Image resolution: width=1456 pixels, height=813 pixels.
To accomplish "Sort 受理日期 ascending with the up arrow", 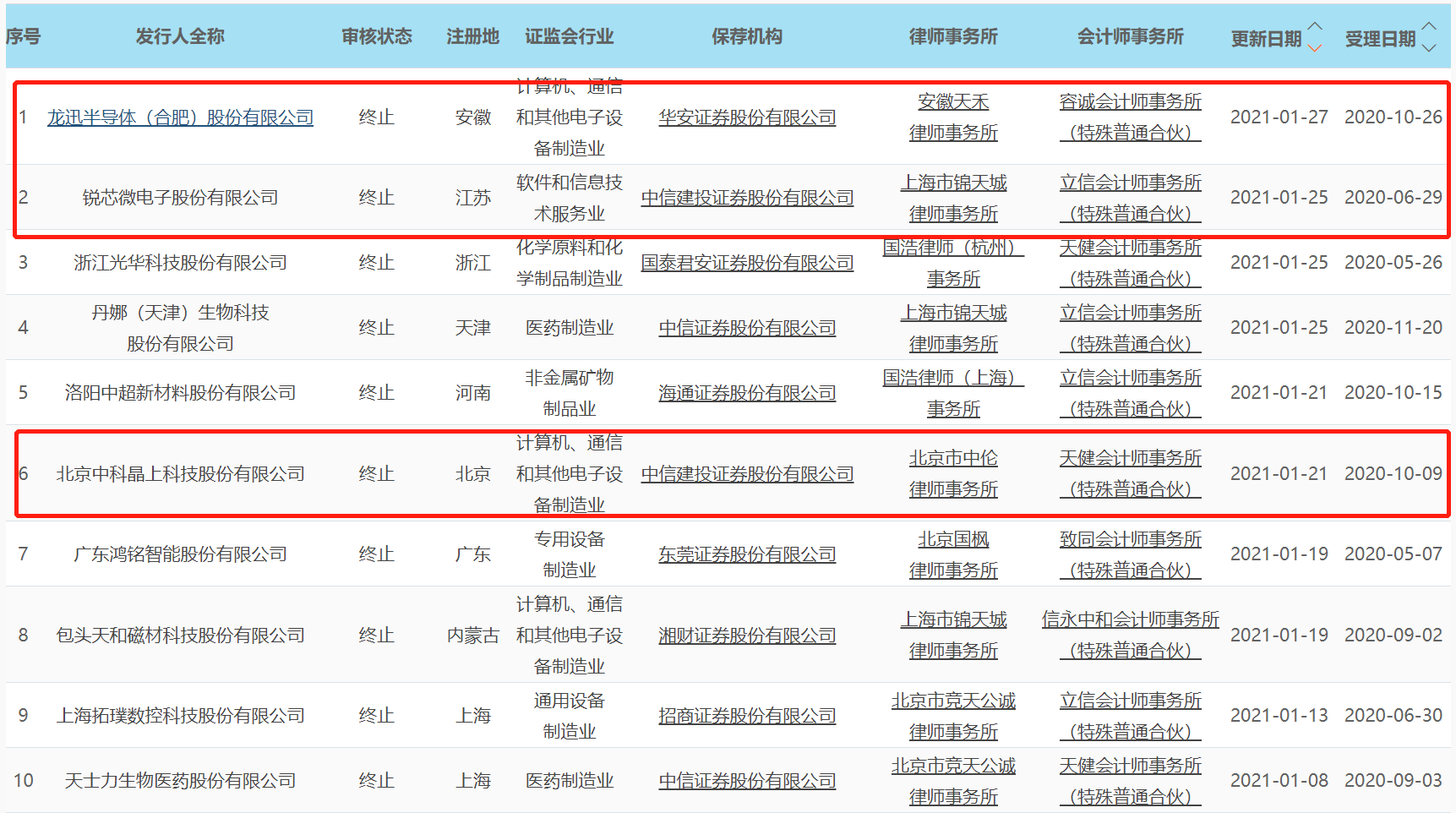I will (x=1429, y=26).
